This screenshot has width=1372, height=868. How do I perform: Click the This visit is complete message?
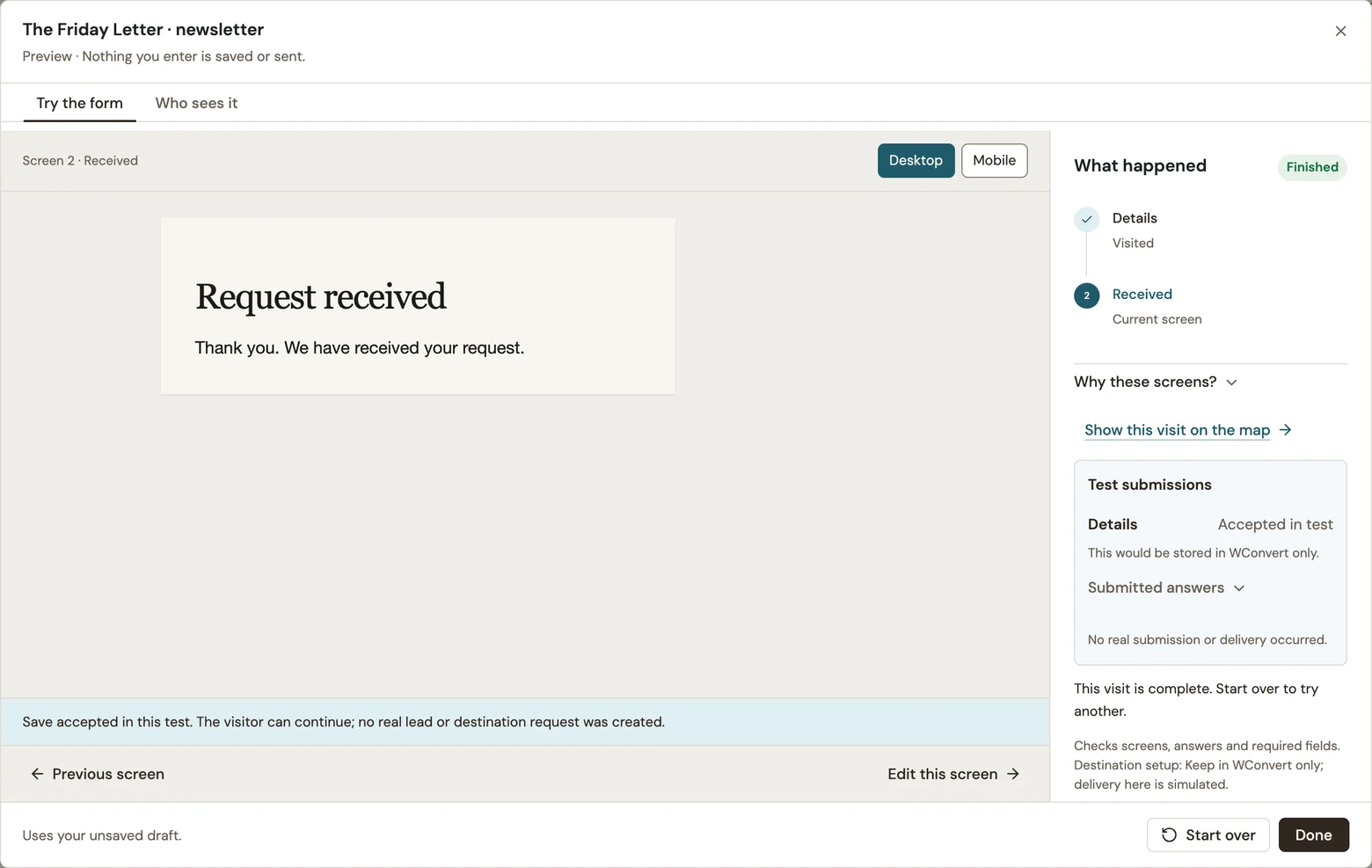point(1196,700)
